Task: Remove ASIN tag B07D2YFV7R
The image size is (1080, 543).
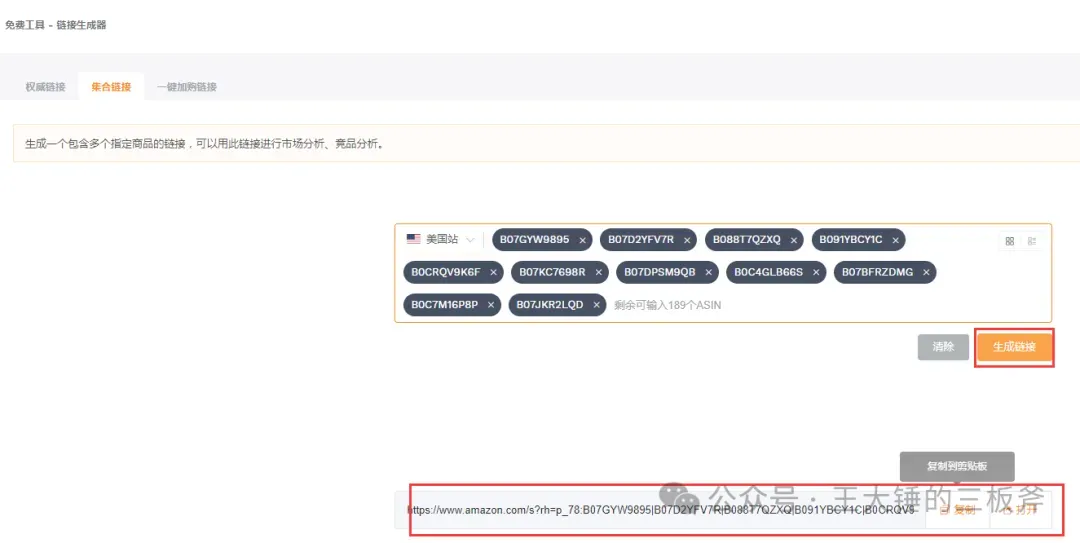Action: pos(687,240)
